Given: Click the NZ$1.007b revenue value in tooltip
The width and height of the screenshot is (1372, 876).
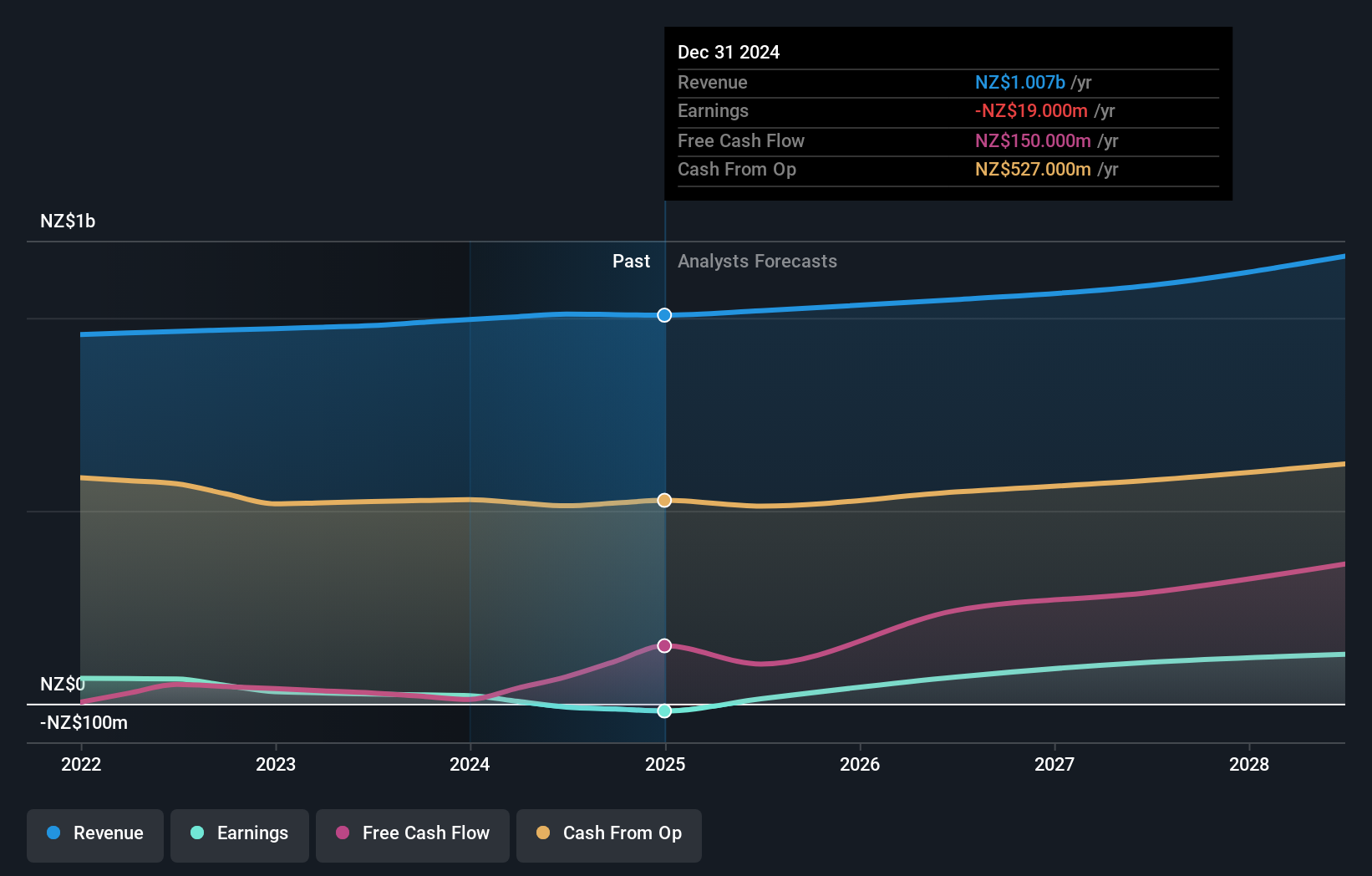Looking at the screenshot, I should [1020, 83].
